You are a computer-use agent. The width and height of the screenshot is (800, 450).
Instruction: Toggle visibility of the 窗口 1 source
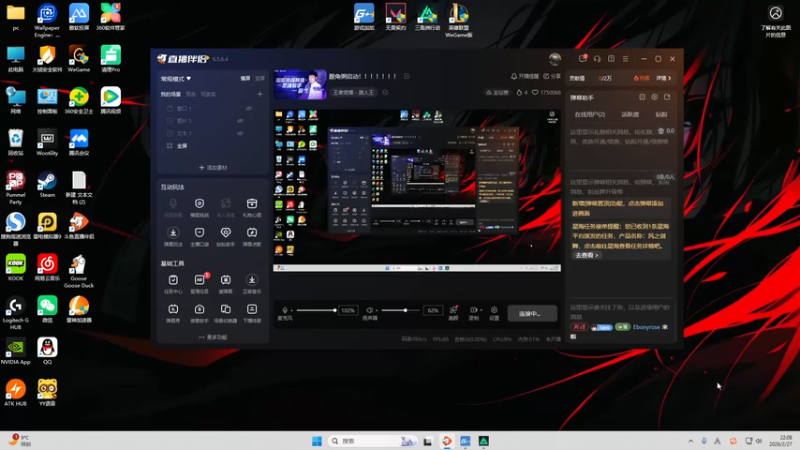click(249, 108)
